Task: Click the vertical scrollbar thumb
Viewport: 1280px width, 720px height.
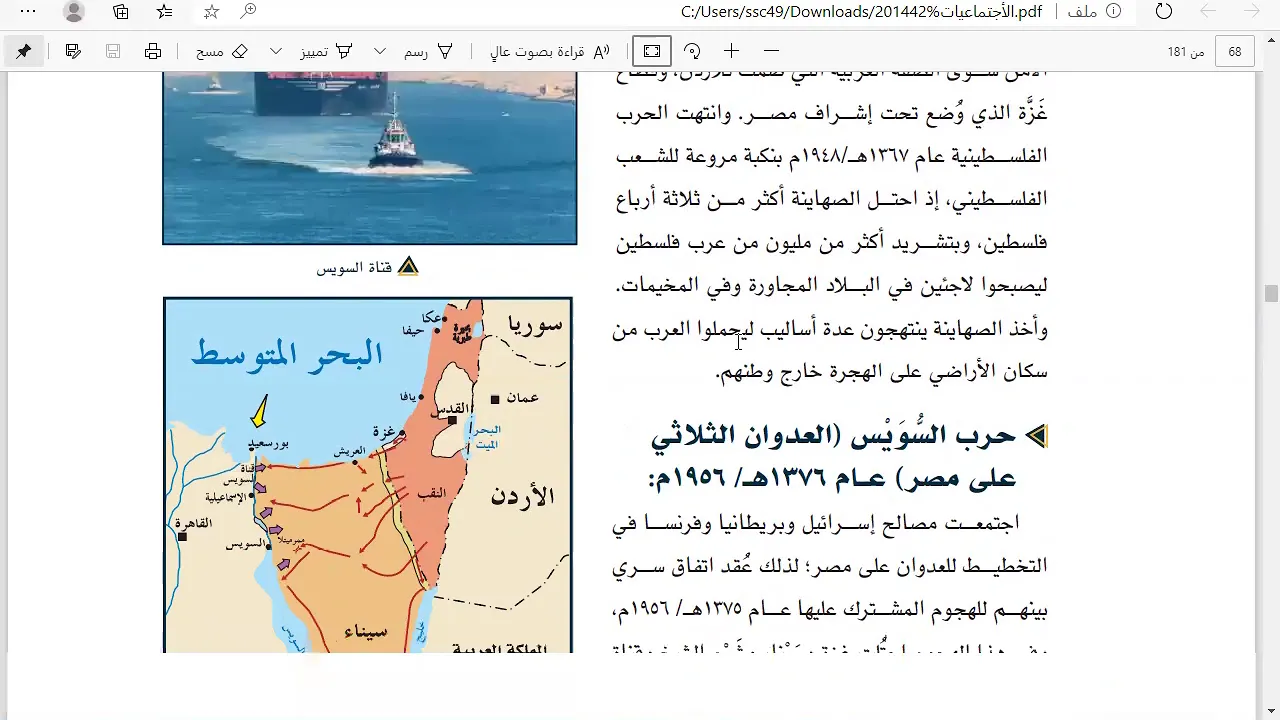Action: coord(1271,293)
